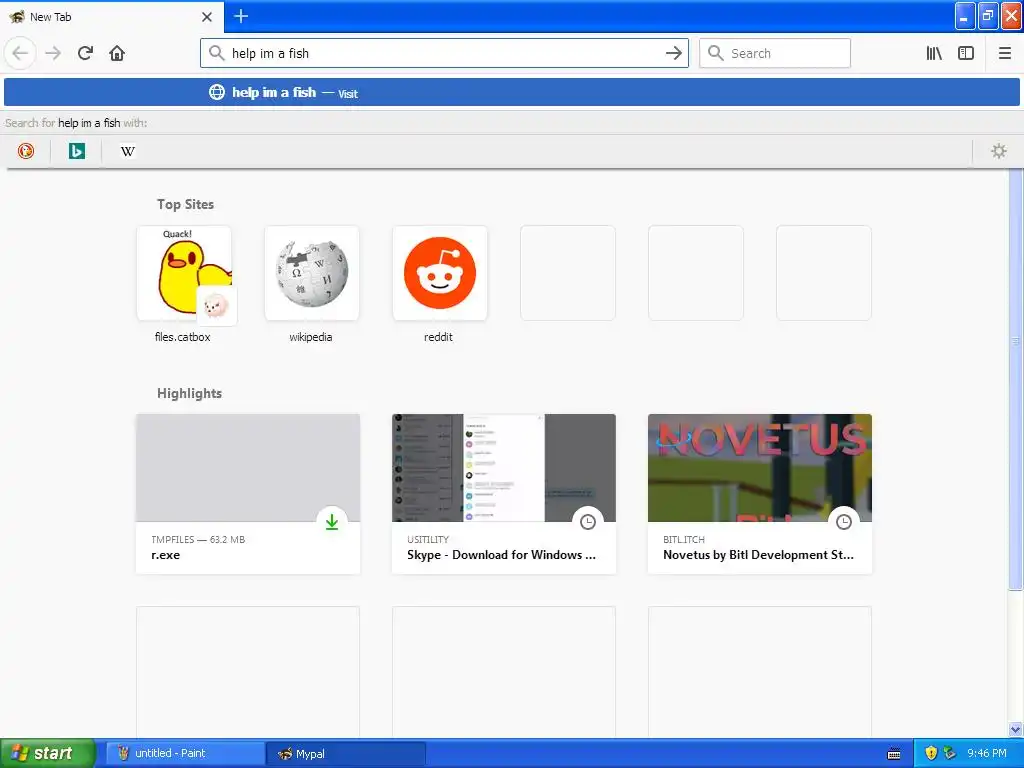Open the home page via house icon

click(x=117, y=53)
